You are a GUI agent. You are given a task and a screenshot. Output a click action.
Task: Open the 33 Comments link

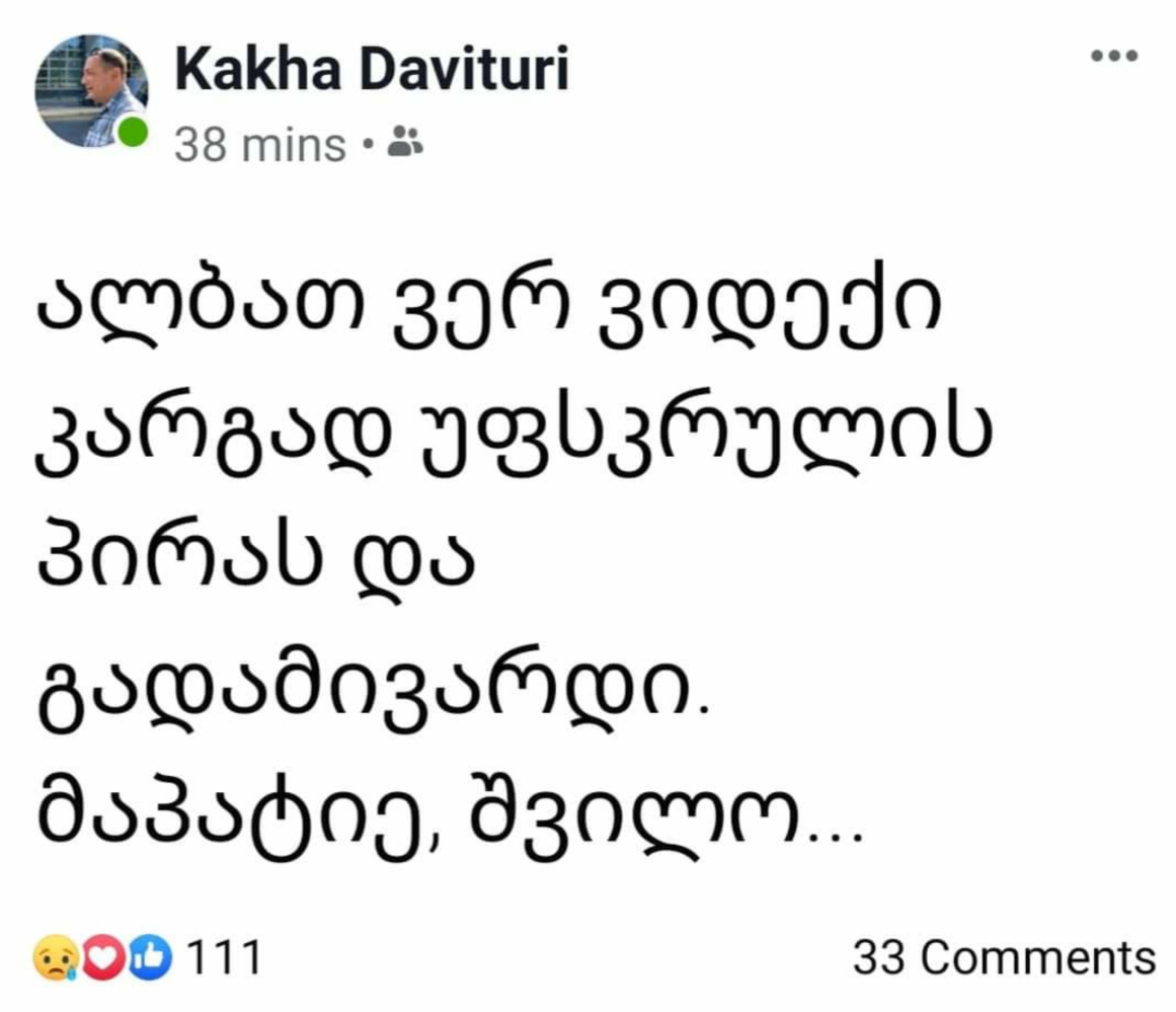1003,958
